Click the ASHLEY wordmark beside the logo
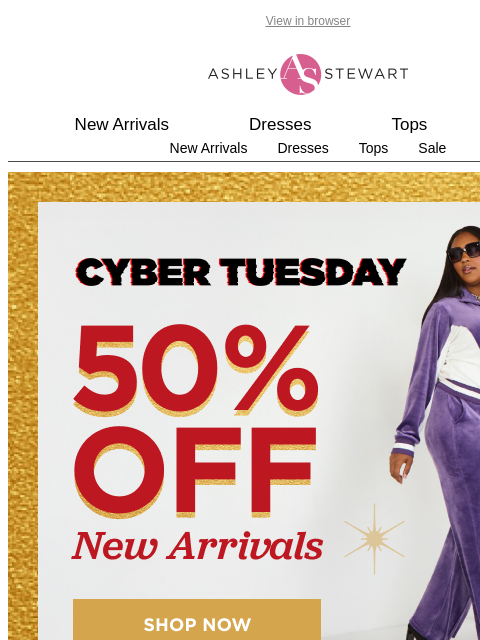This screenshot has width=480, height=640. coord(243,74)
